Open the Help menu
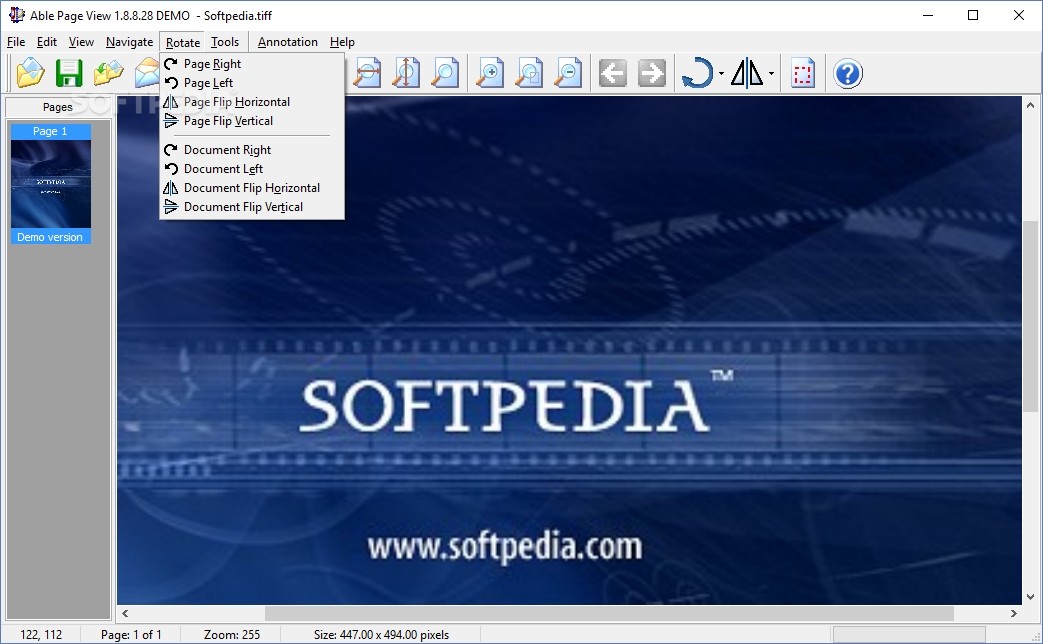Image resolution: width=1043 pixels, height=644 pixels. tap(342, 42)
